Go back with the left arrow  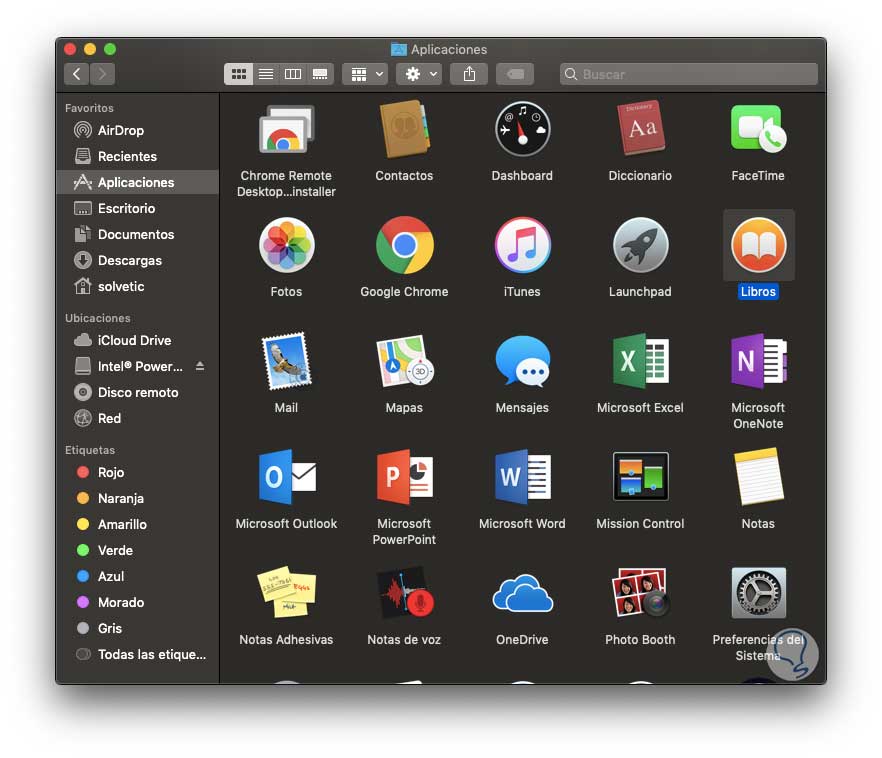76,74
